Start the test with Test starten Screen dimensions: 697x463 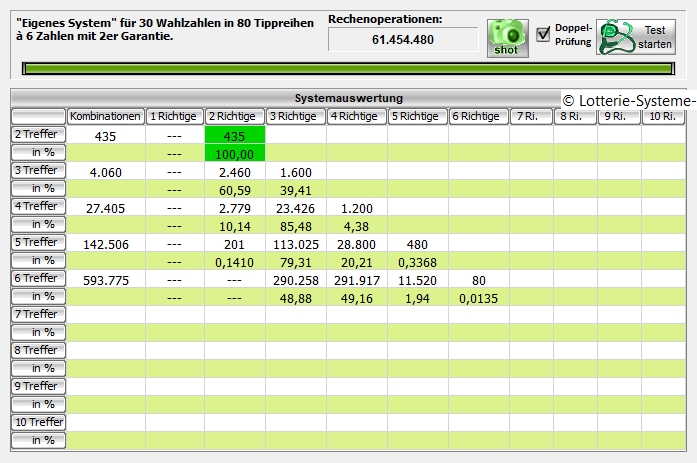click(636, 37)
